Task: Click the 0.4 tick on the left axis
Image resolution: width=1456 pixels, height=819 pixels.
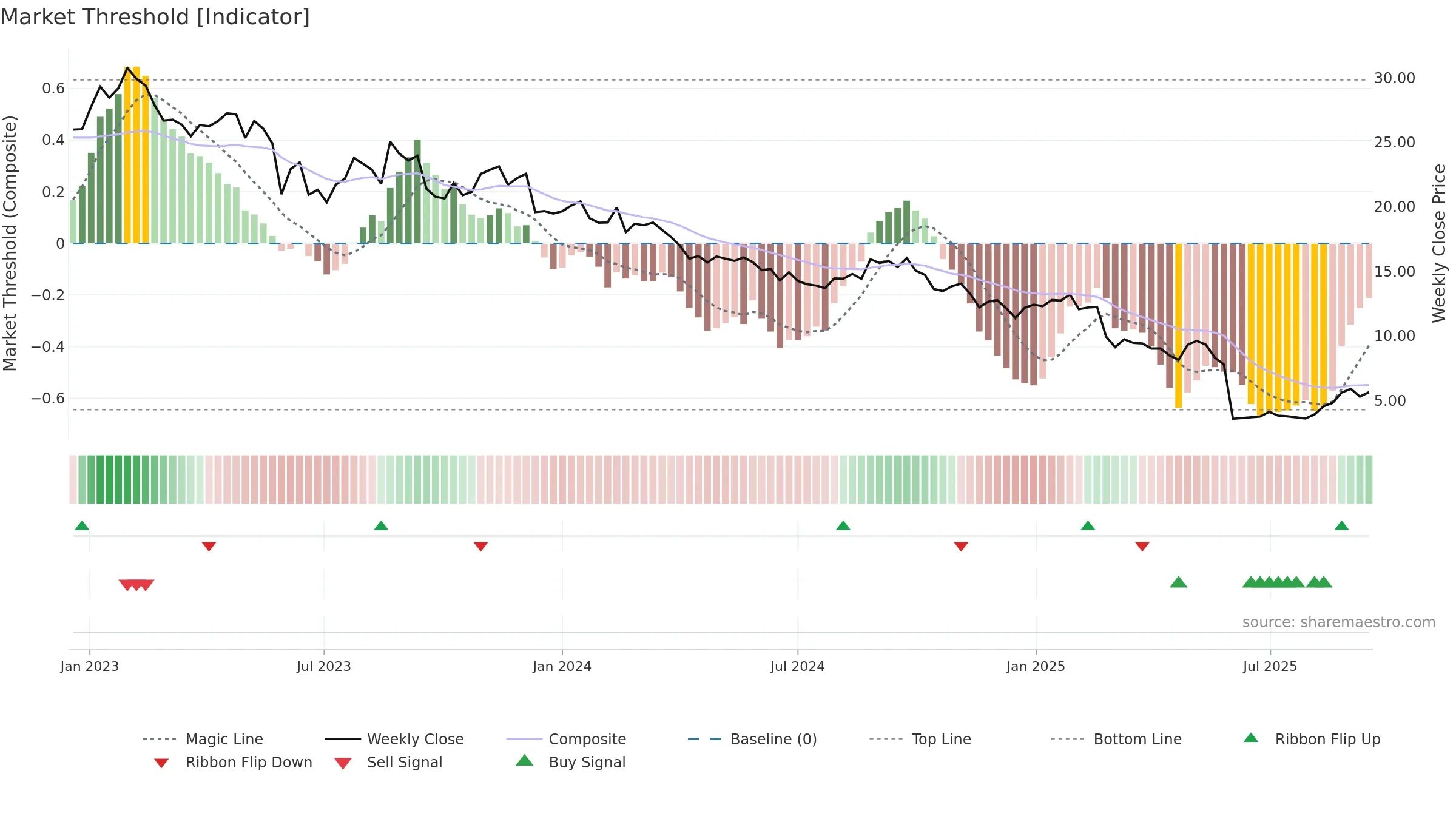Action: point(53,140)
